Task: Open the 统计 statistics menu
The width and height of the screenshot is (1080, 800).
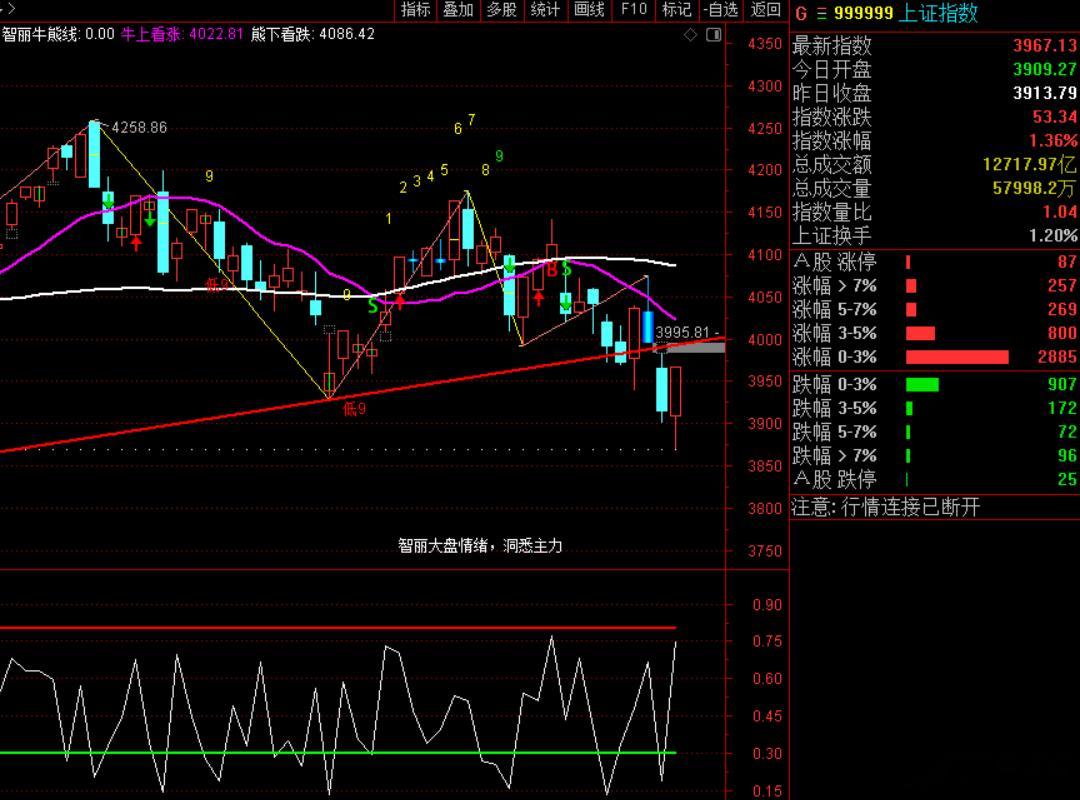Action: [545, 10]
